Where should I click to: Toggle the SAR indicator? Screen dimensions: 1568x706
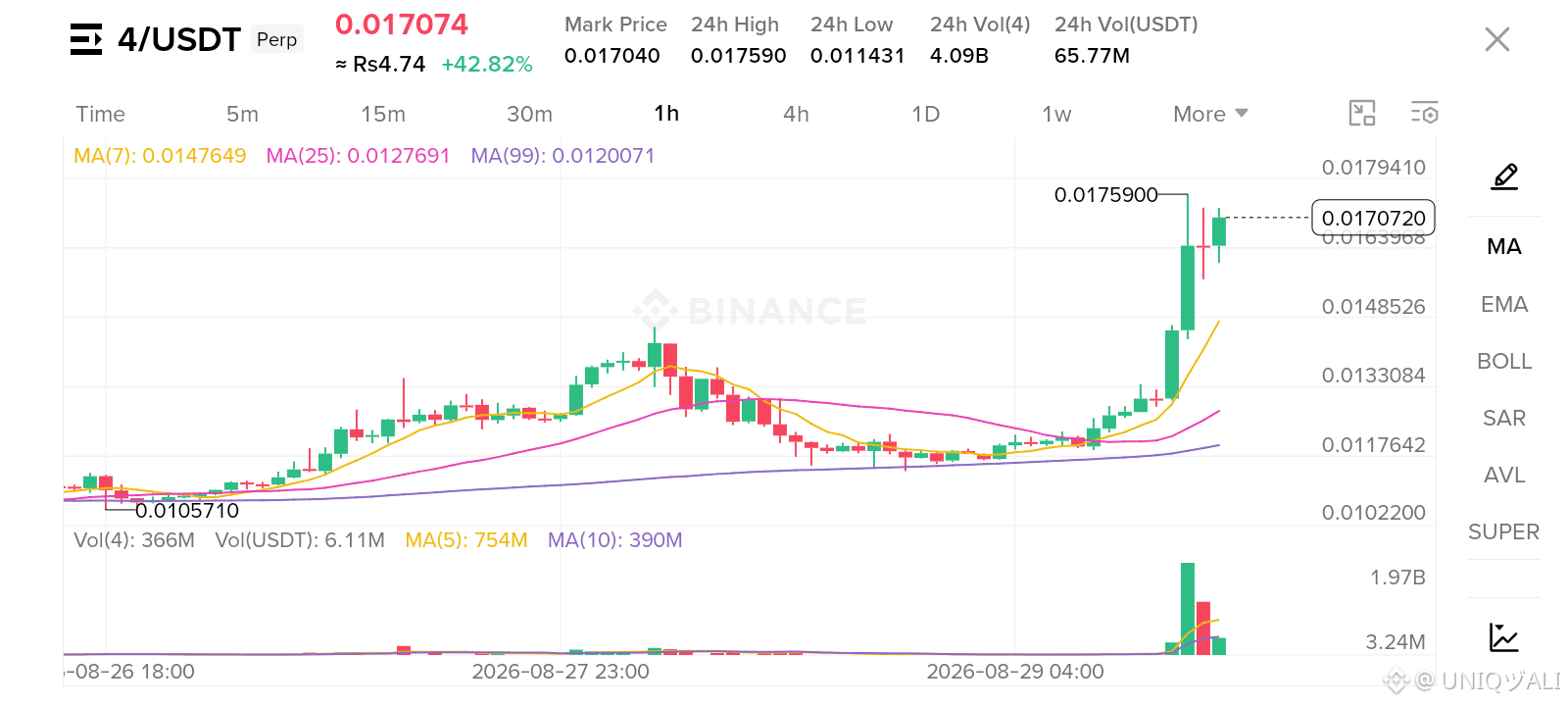pyautogui.click(x=1503, y=418)
